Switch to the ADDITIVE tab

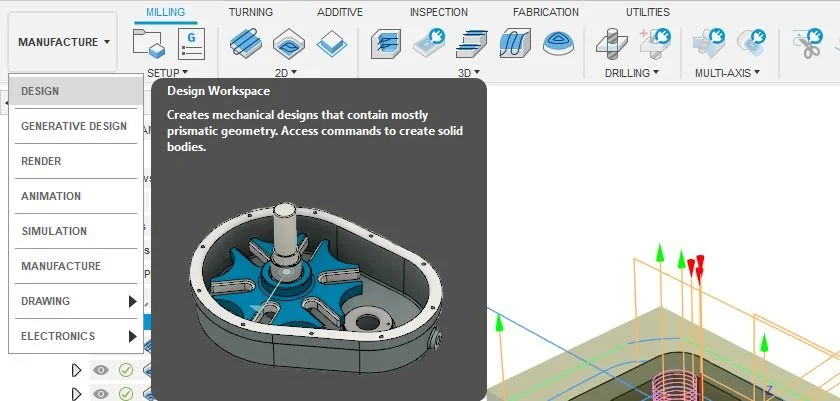[x=340, y=12]
